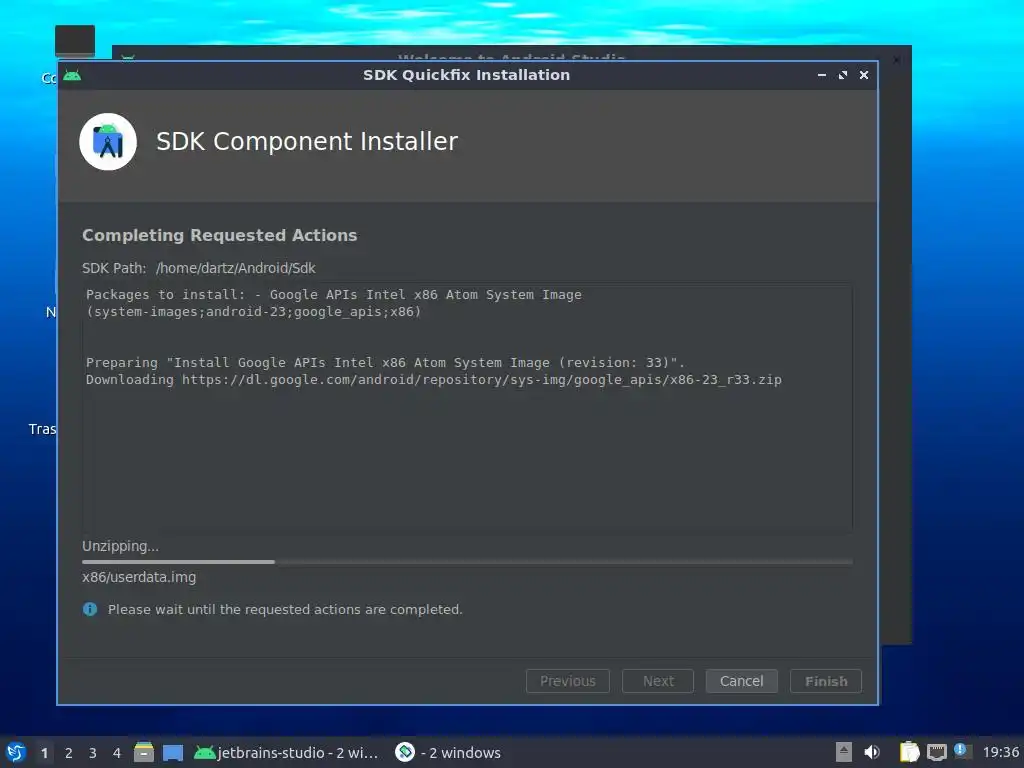Close the SDK Quickfix Installation dialog
The image size is (1024, 768).
863,75
